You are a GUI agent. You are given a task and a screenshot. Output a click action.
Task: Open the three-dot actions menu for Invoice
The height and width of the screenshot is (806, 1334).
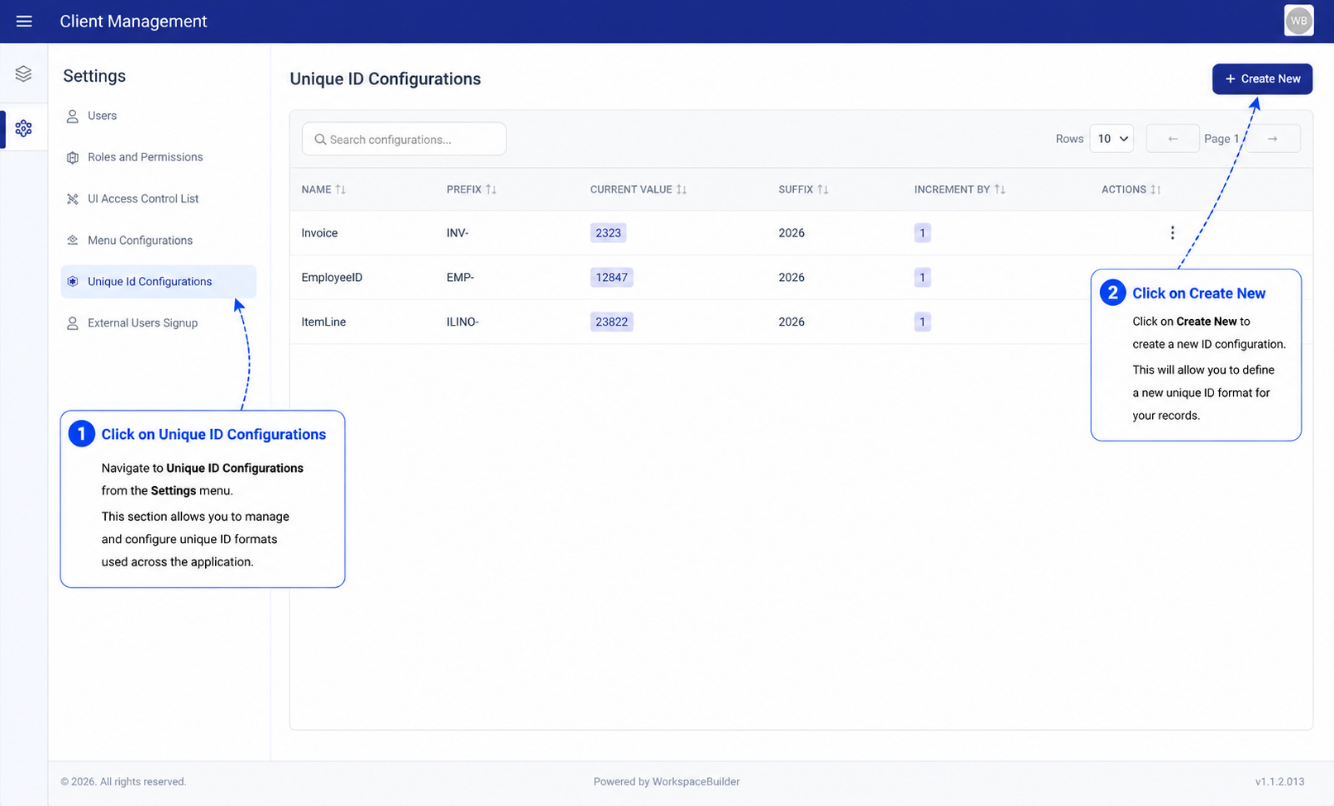coord(1172,233)
